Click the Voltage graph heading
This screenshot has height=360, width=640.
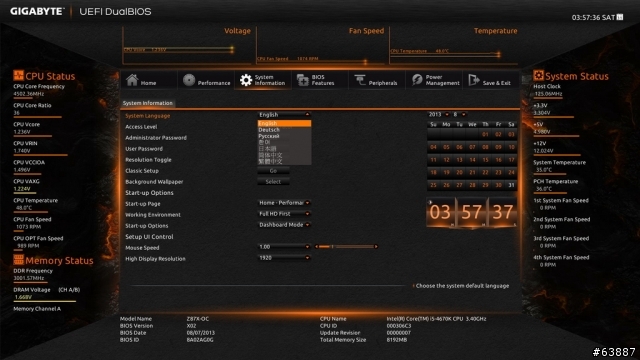point(237,31)
